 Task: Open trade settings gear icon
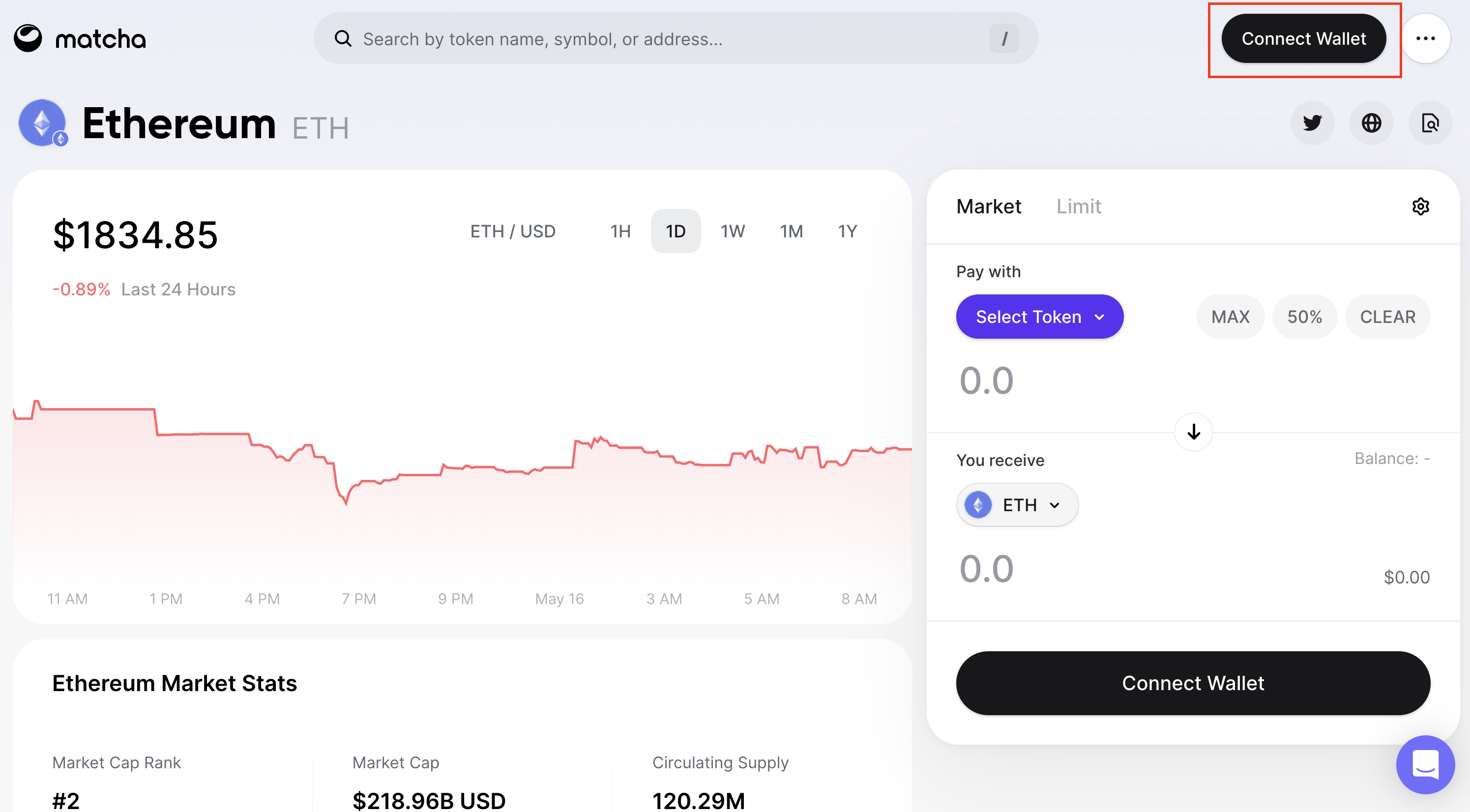click(x=1420, y=206)
